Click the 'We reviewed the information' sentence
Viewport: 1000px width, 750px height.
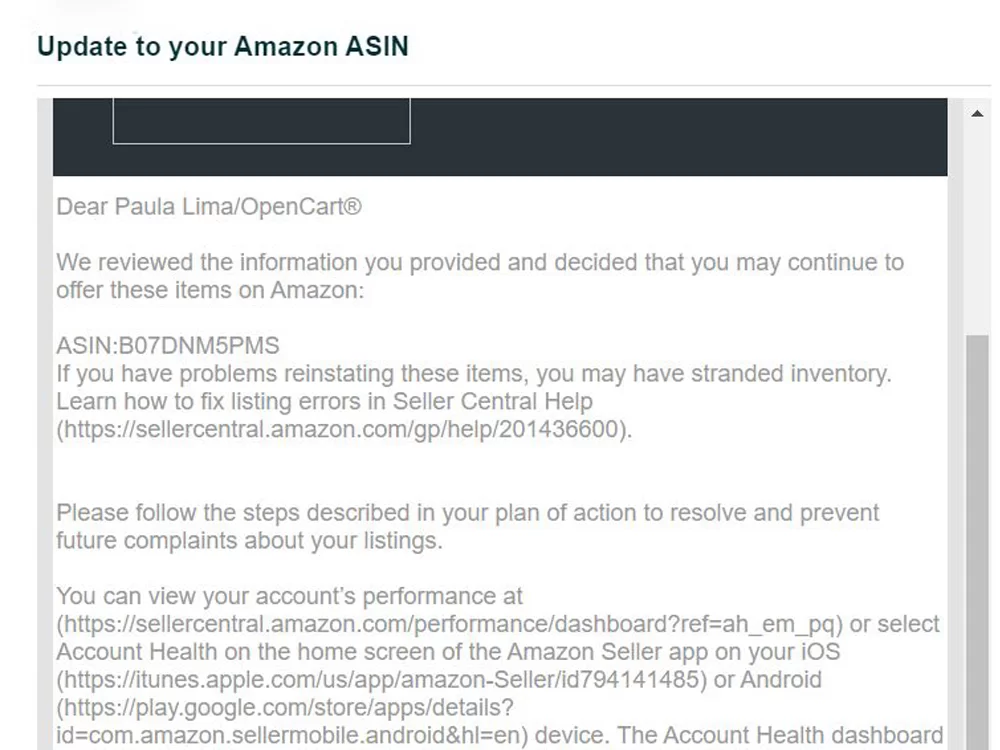click(x=480, y=276)
